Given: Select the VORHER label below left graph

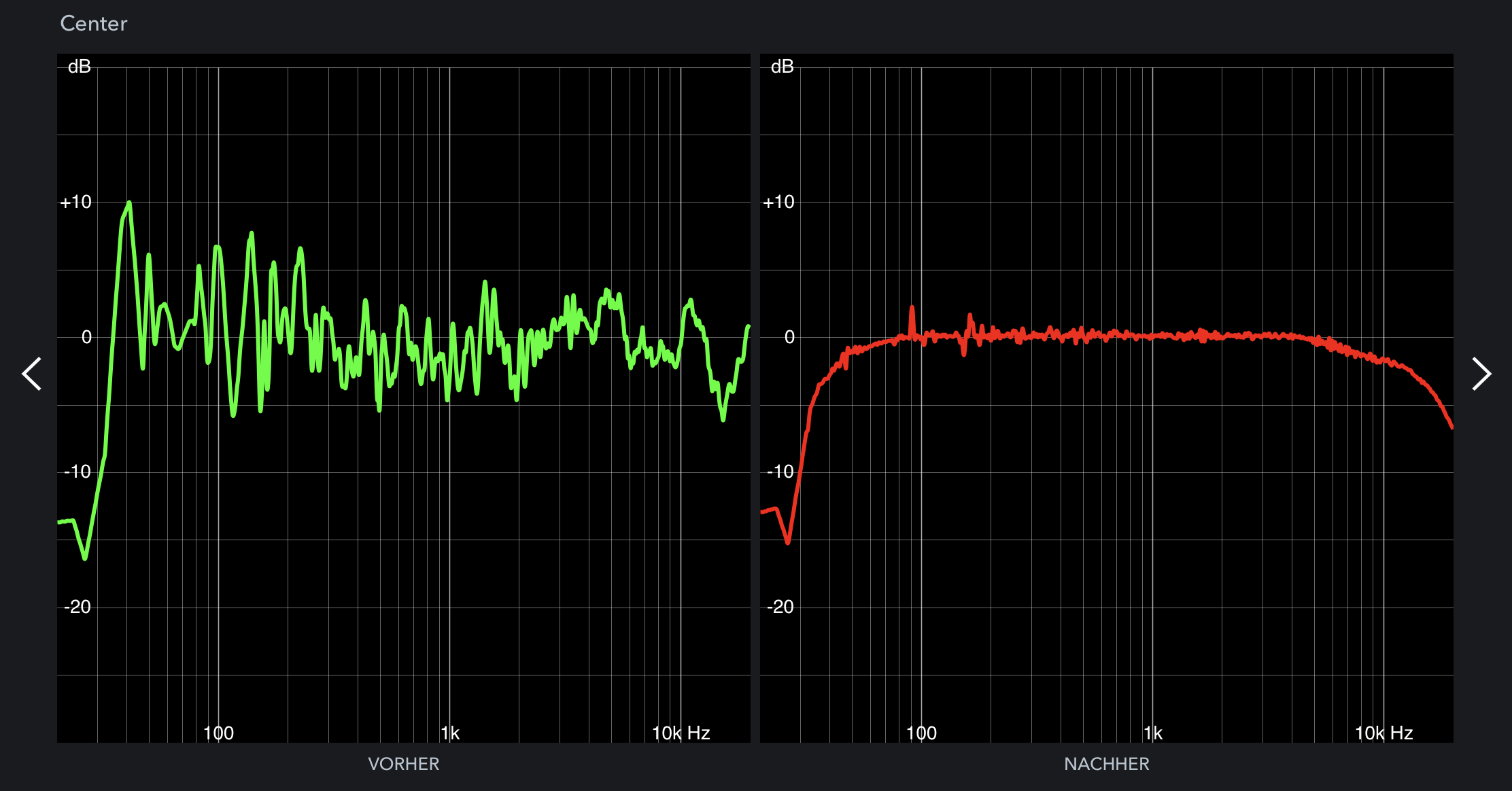Looking at the screenshot, I should [403, 764].
